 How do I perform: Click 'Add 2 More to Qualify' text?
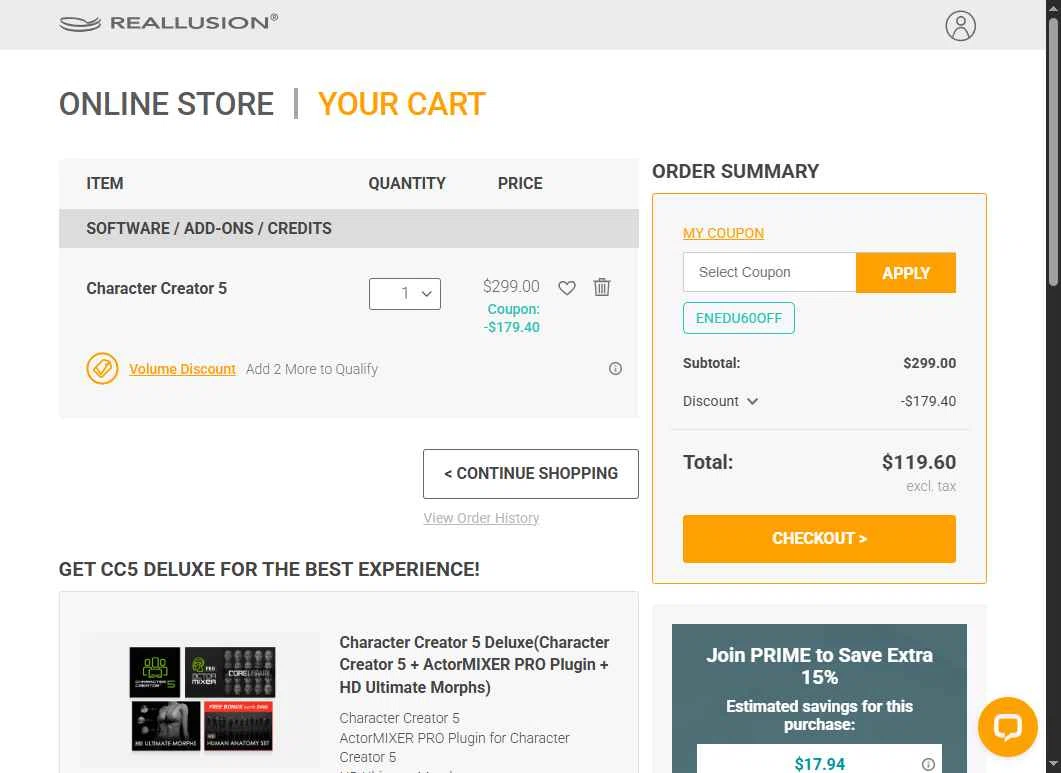pos(312,369)
